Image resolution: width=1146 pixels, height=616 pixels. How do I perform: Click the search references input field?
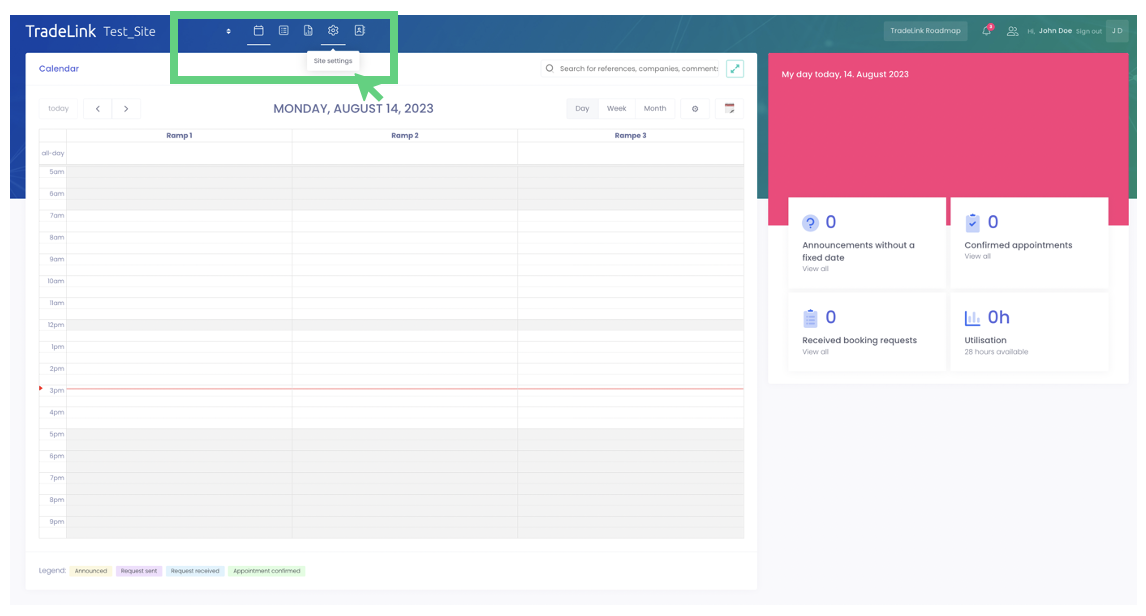638,69
